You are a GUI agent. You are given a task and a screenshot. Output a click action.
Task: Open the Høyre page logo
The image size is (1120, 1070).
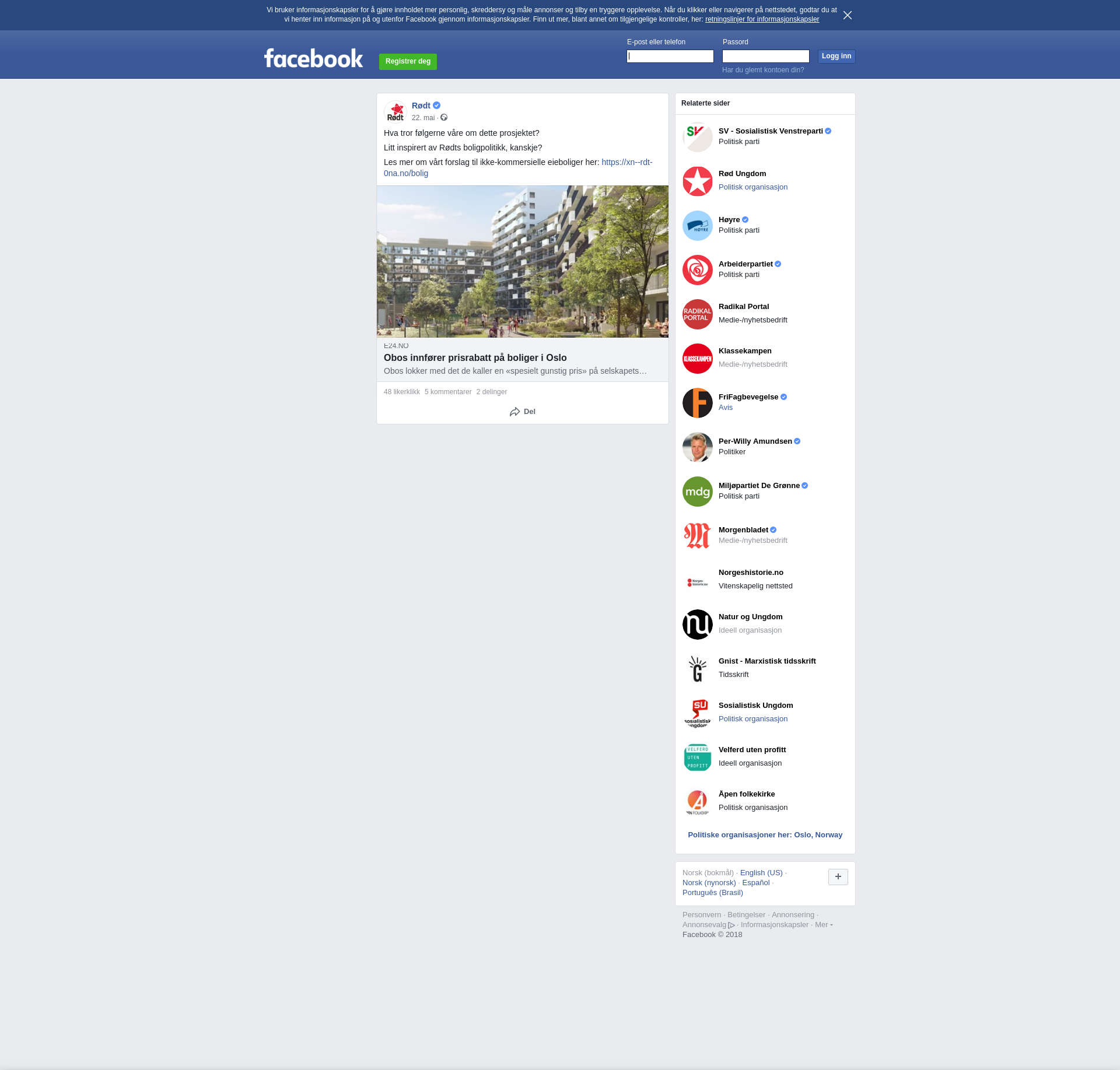(x=698, y=226)
